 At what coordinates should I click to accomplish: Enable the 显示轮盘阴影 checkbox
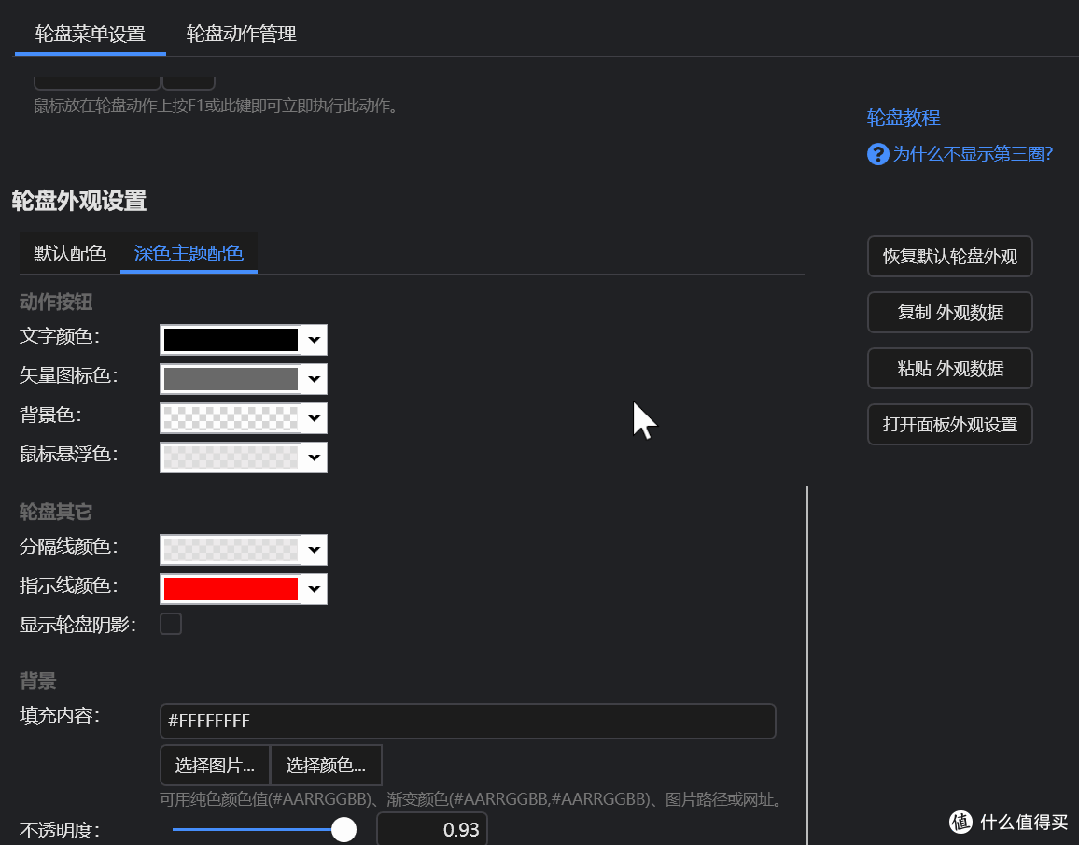tap(171, 623)
